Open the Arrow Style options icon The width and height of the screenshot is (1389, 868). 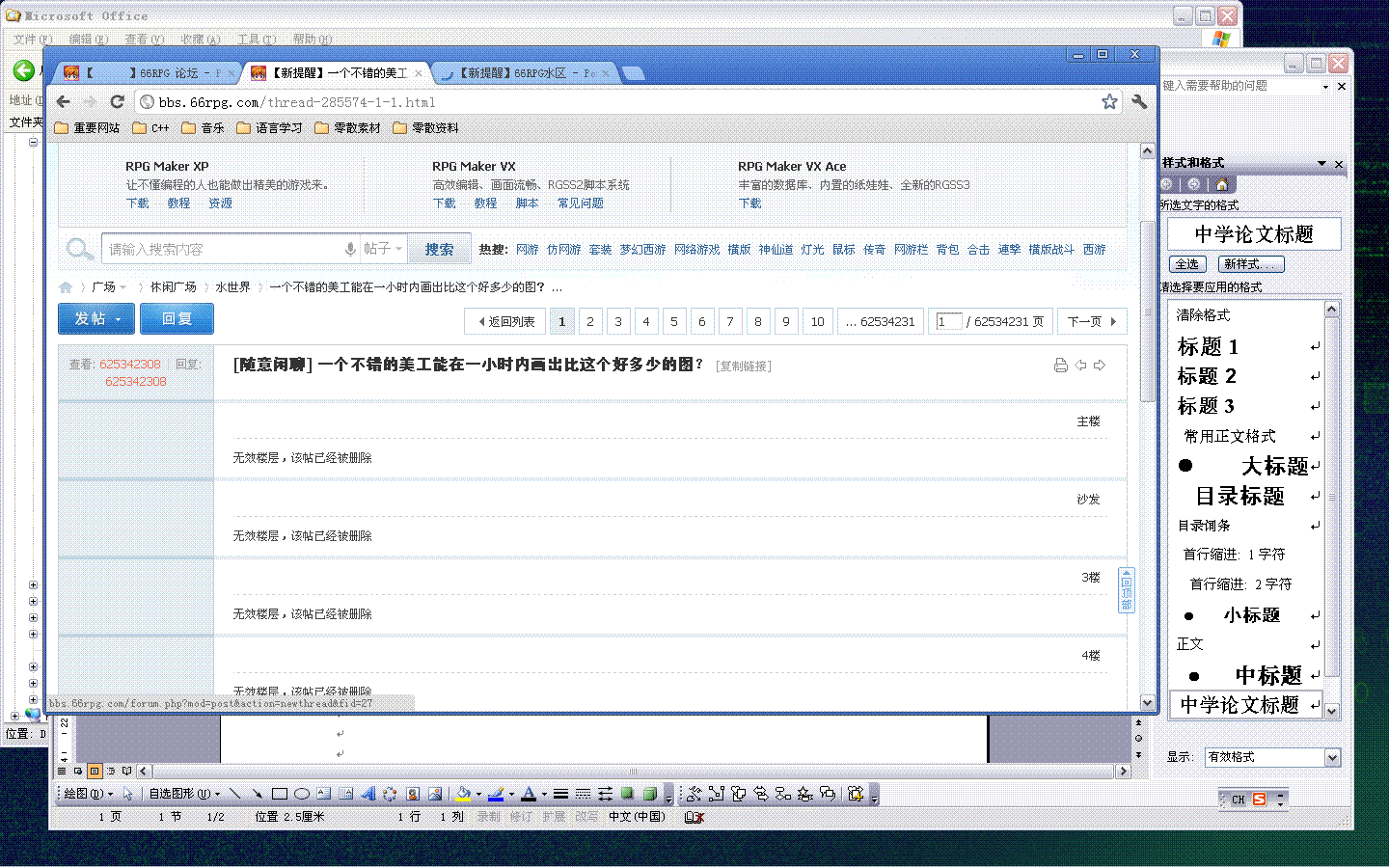(x=605, y=794)
